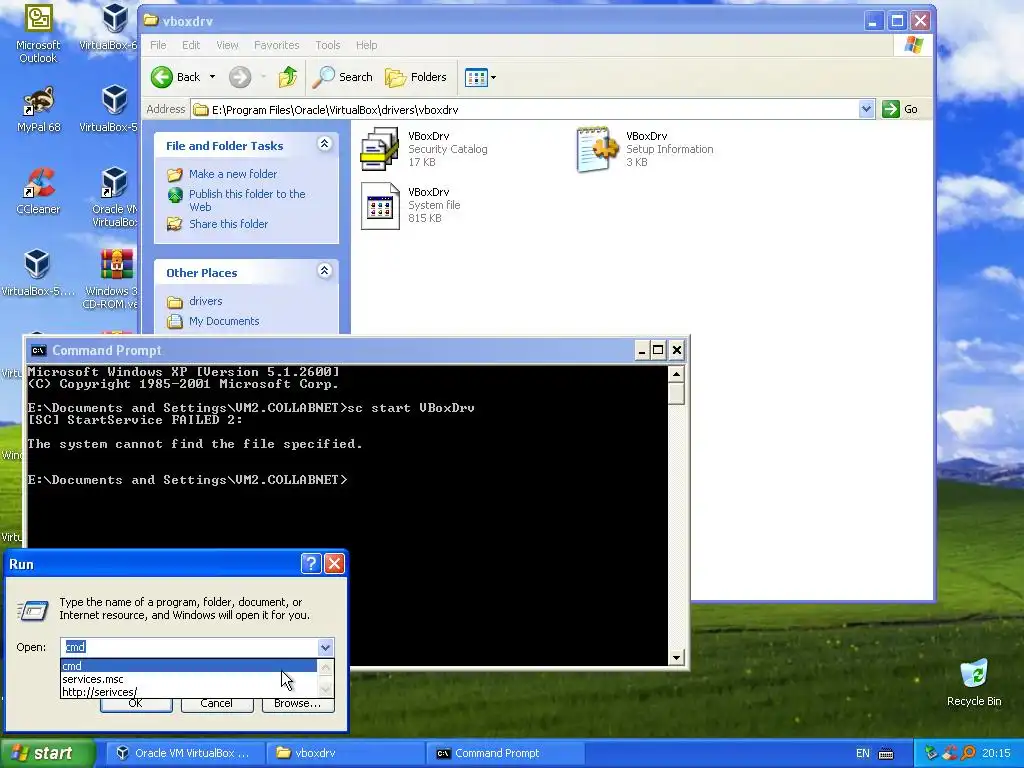Open Views dropdown arrow in toolbar
The image size is (1024, 768).
(x=493, y=77)
